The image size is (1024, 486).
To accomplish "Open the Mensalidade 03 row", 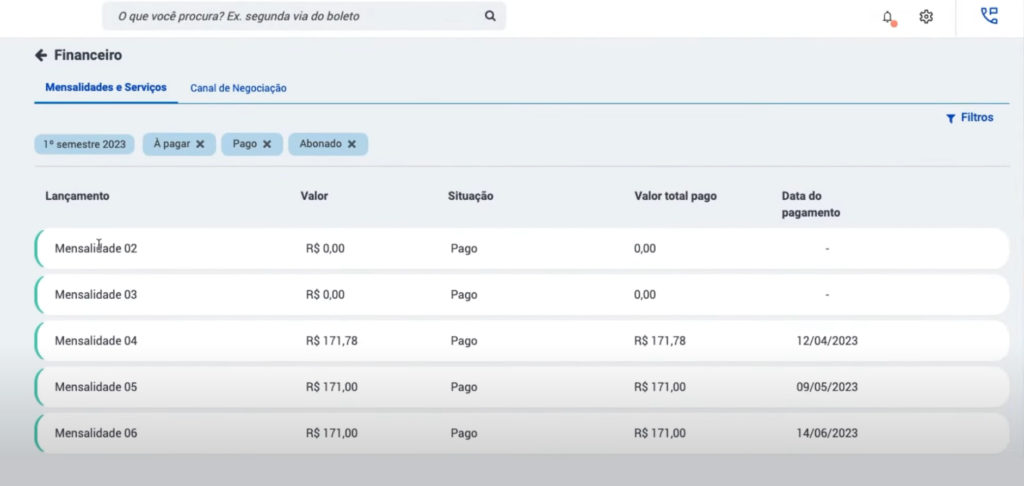I will (96, 295).
